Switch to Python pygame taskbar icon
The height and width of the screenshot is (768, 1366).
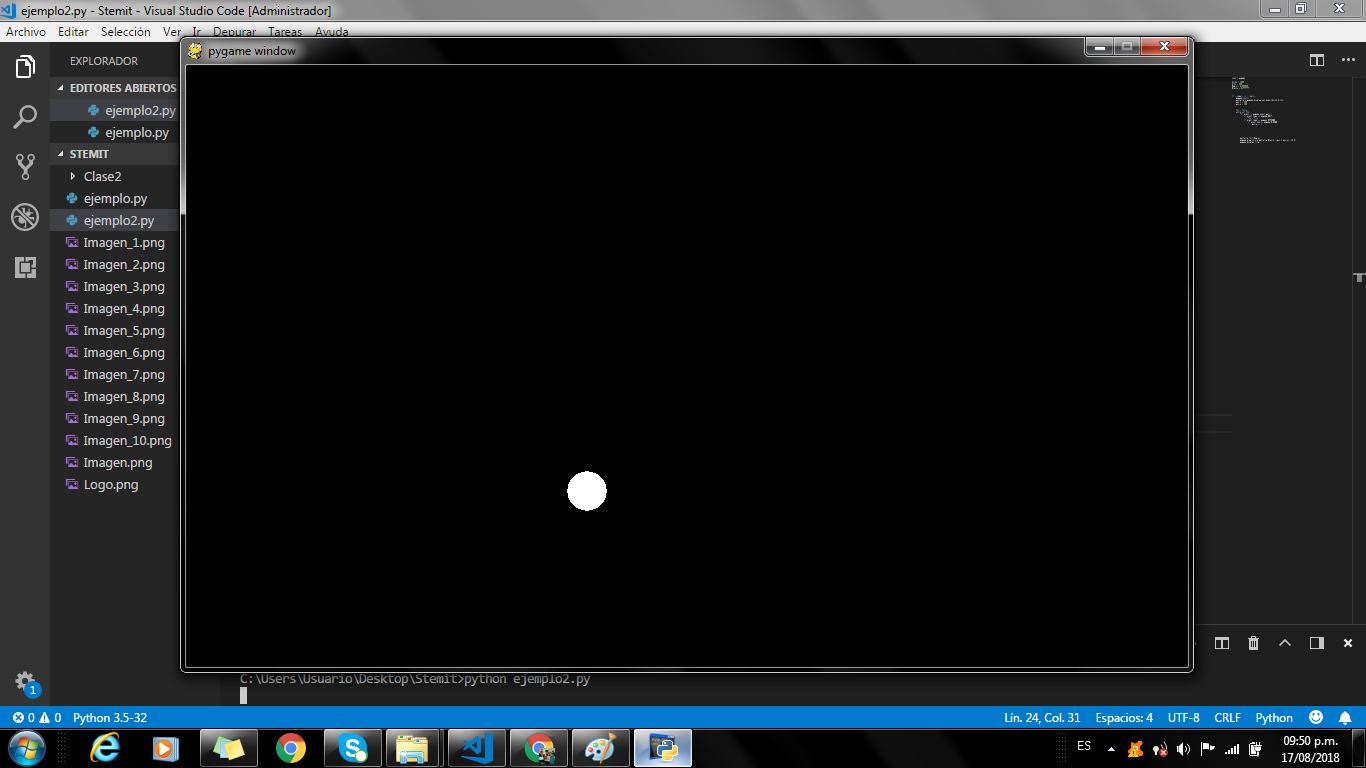point(663,748)
